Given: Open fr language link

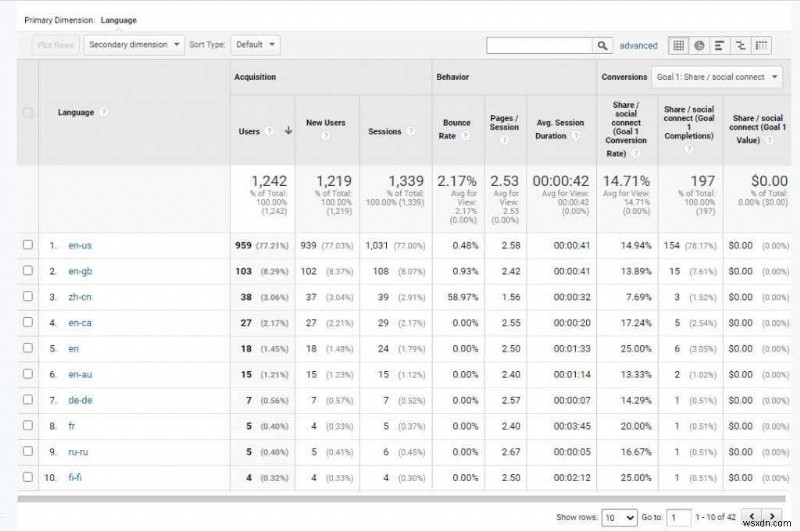Looking at the screenshot, I should (71, 426).
